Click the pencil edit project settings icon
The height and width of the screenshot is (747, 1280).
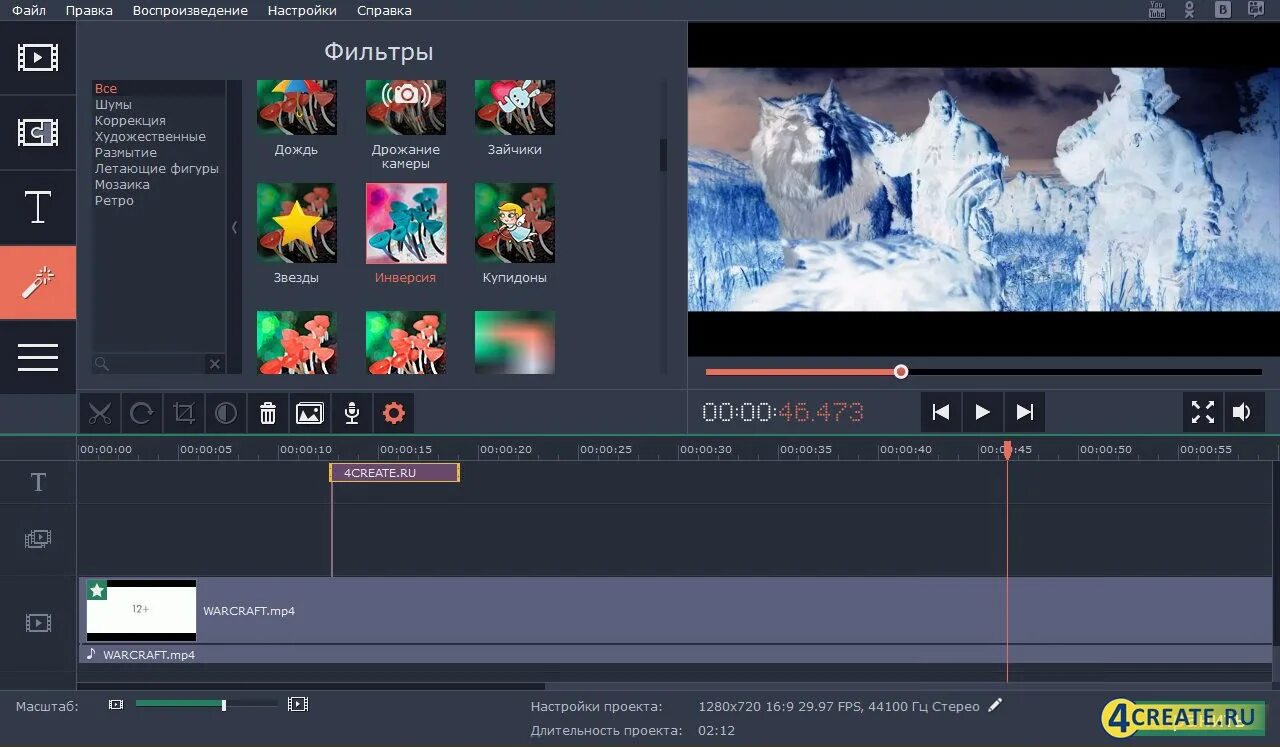995,705
